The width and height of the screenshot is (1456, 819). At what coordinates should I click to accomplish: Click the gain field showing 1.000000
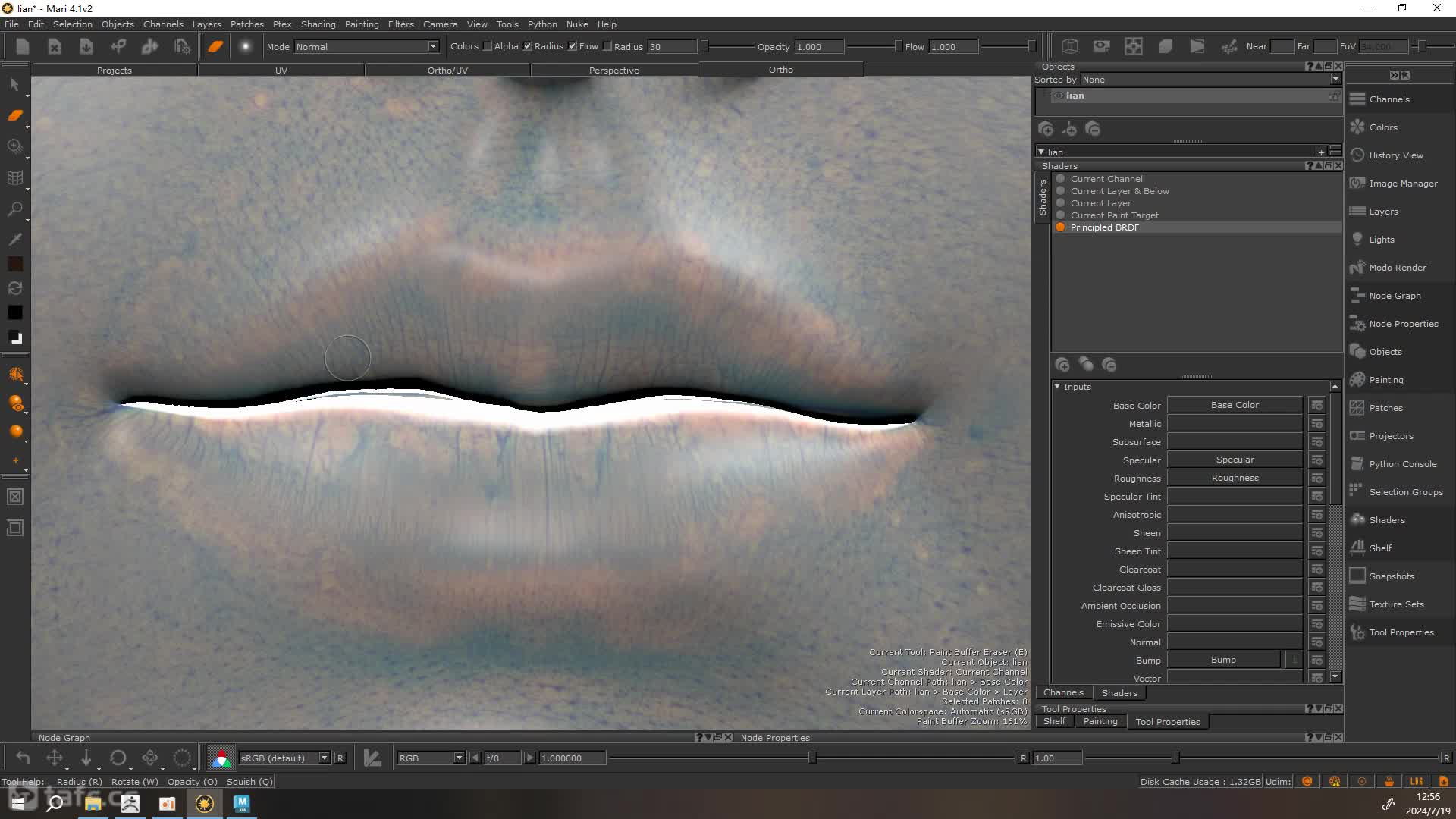pyautogui.click(x=572, y=758)
